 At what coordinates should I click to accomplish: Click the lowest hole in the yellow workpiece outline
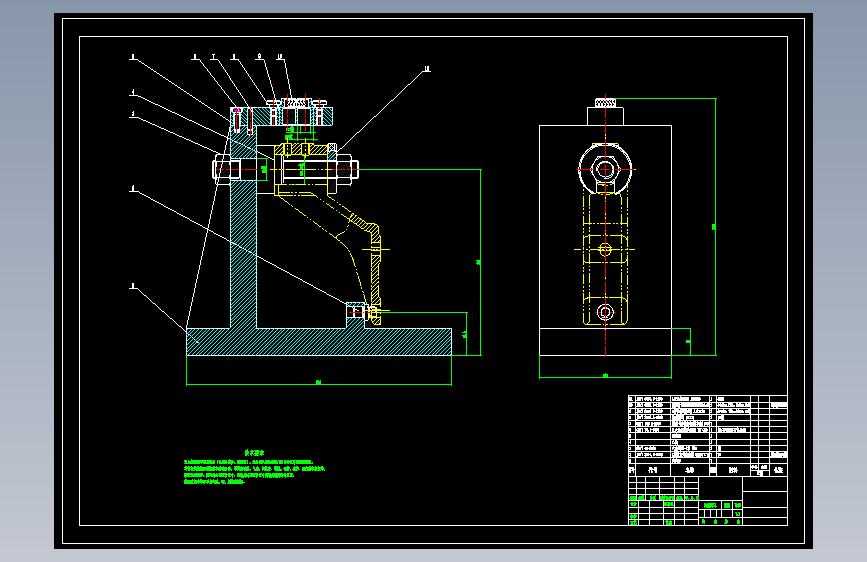point(605,313)
